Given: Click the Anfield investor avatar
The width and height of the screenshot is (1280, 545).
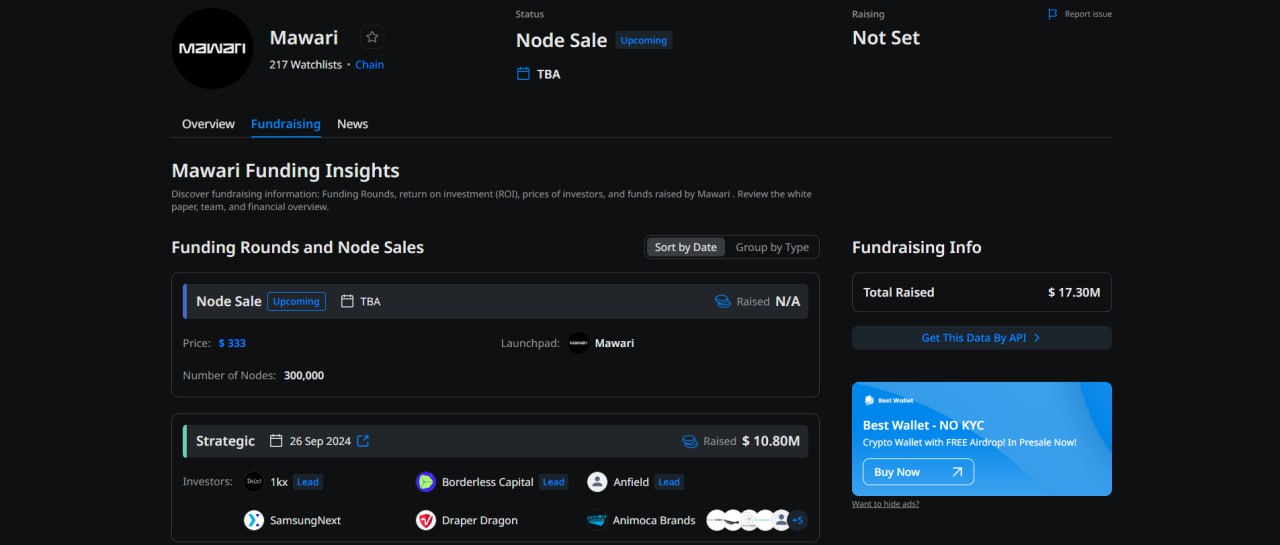Looking at the screenshot, I should coord(597,482).
